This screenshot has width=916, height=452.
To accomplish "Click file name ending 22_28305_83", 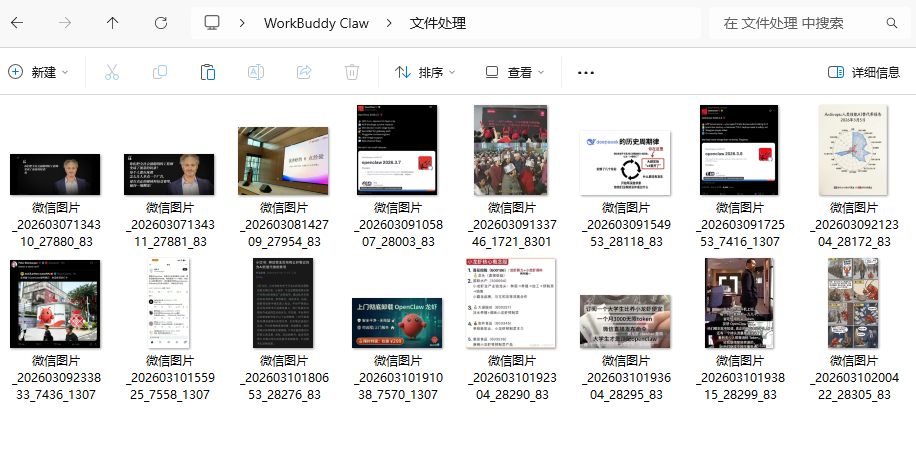I will (x=853, y=378).
